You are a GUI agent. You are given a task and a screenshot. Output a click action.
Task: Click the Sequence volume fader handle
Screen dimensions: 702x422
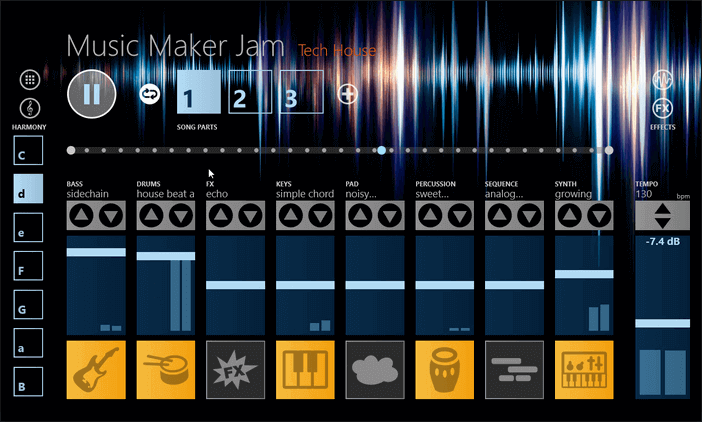pyautogui.click(x=514, y=285)
